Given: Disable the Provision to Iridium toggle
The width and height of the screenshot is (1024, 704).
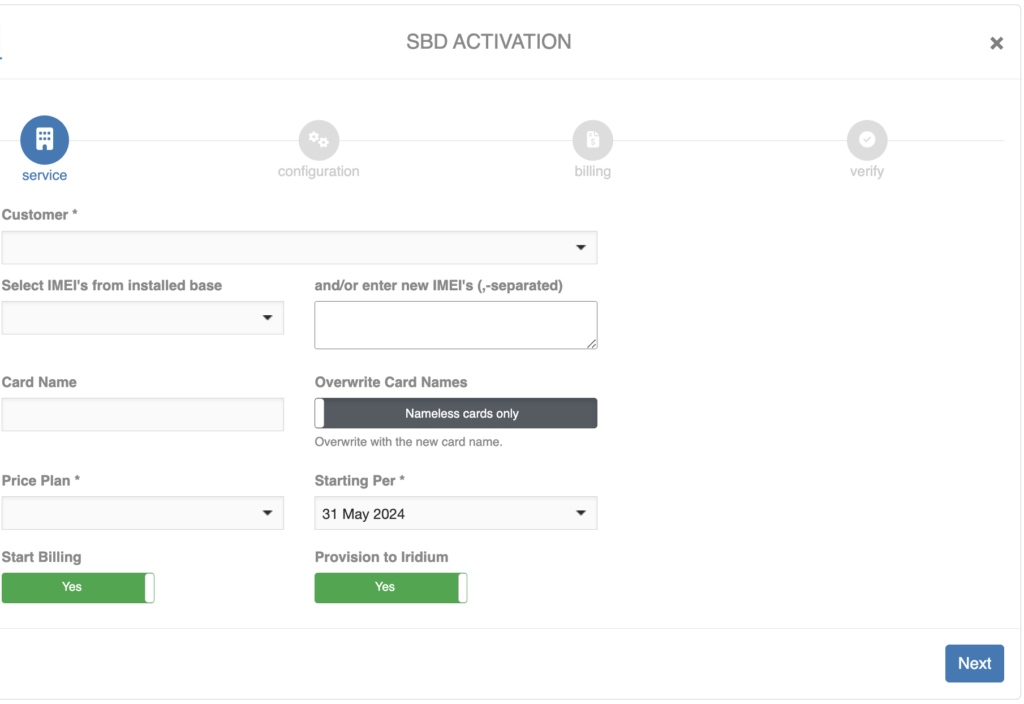Looking at the screenshot, I should tap(391, 587).
